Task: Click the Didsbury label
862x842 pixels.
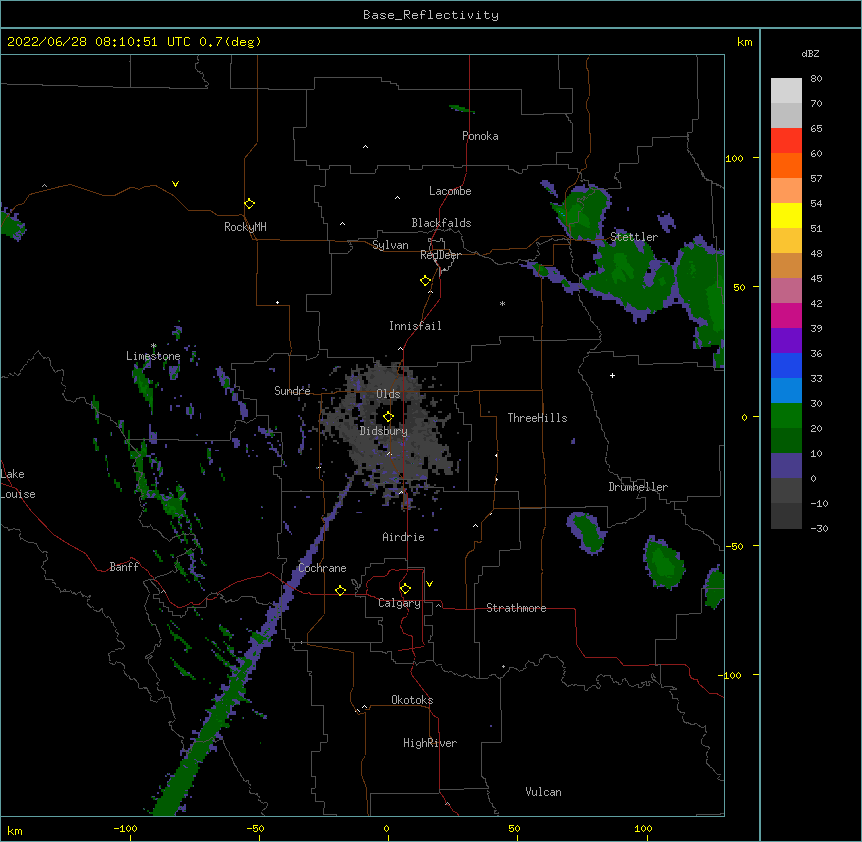Action: coord(383,431)
